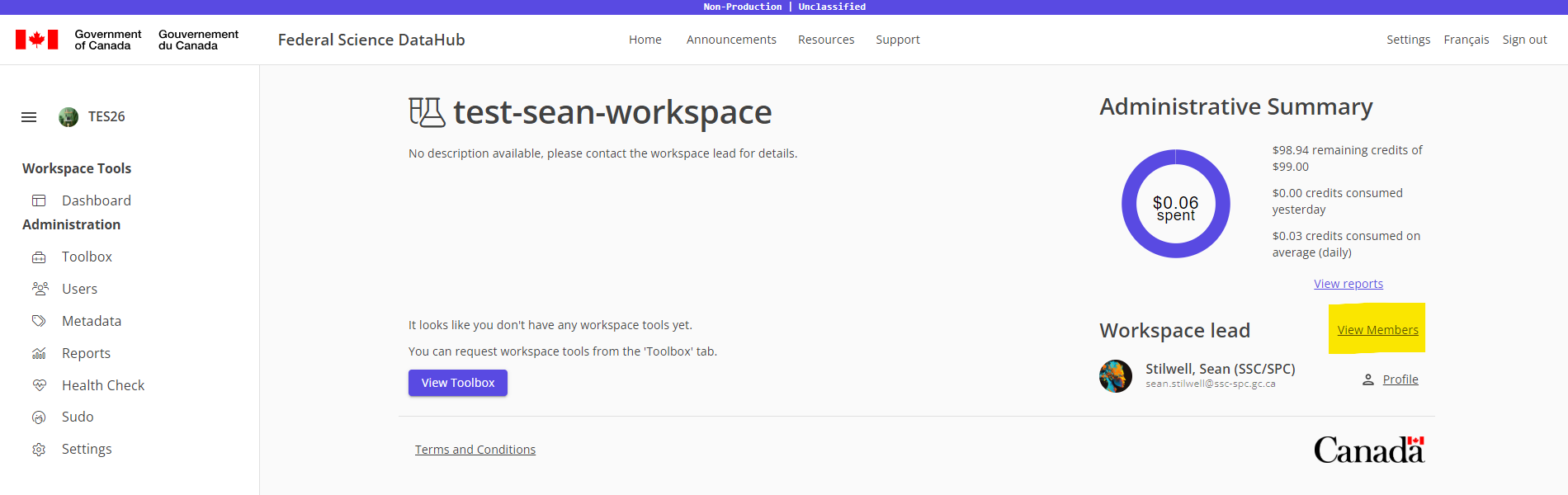Click the Health Check heart icon
Viewport: 1568px width, 495px height.
pos(39,385)
